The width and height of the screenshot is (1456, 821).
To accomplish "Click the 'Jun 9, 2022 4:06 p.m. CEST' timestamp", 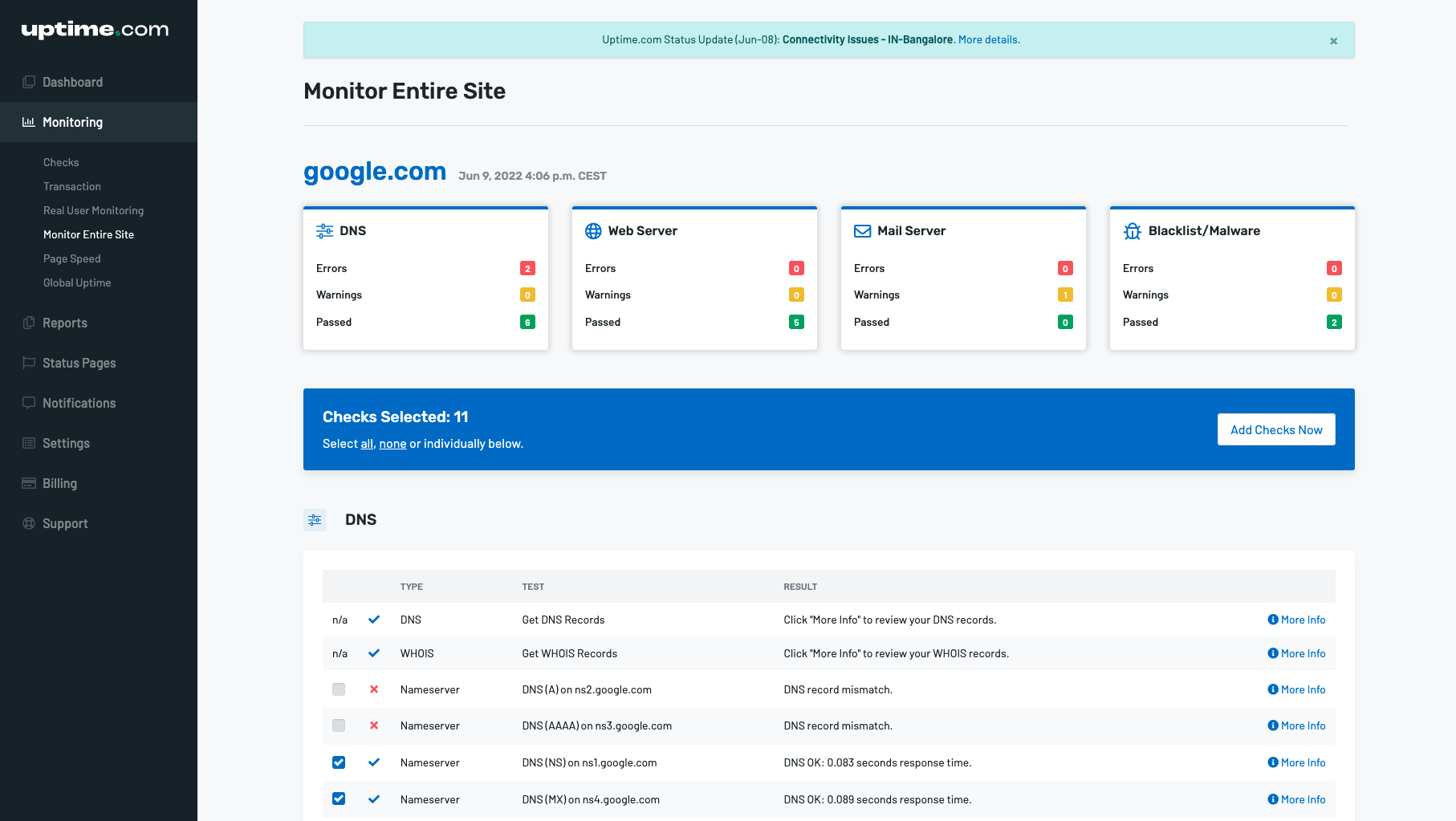I will (x=532, y=176).
